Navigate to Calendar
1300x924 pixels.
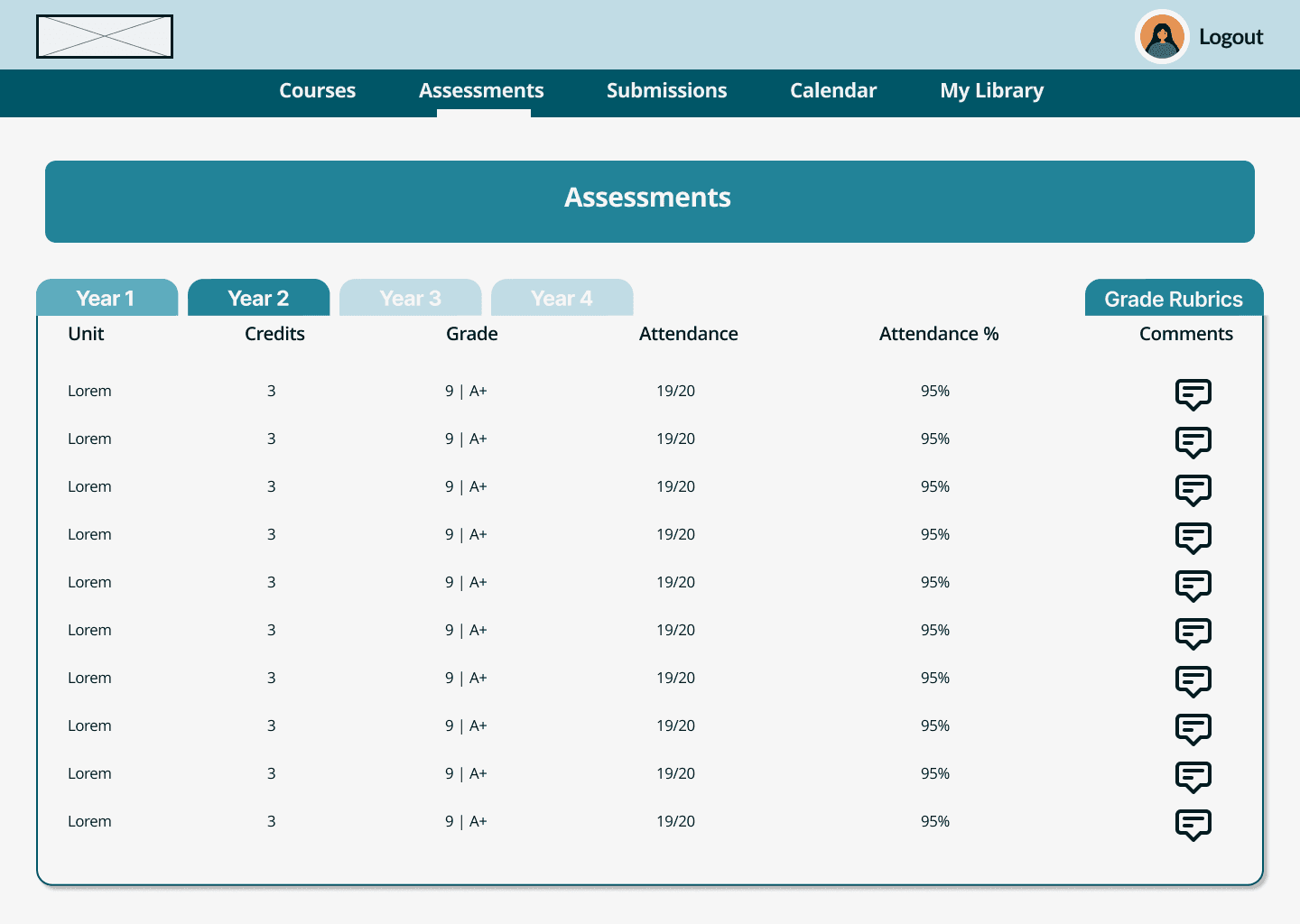pyautogui.click(x=833, y=91)
